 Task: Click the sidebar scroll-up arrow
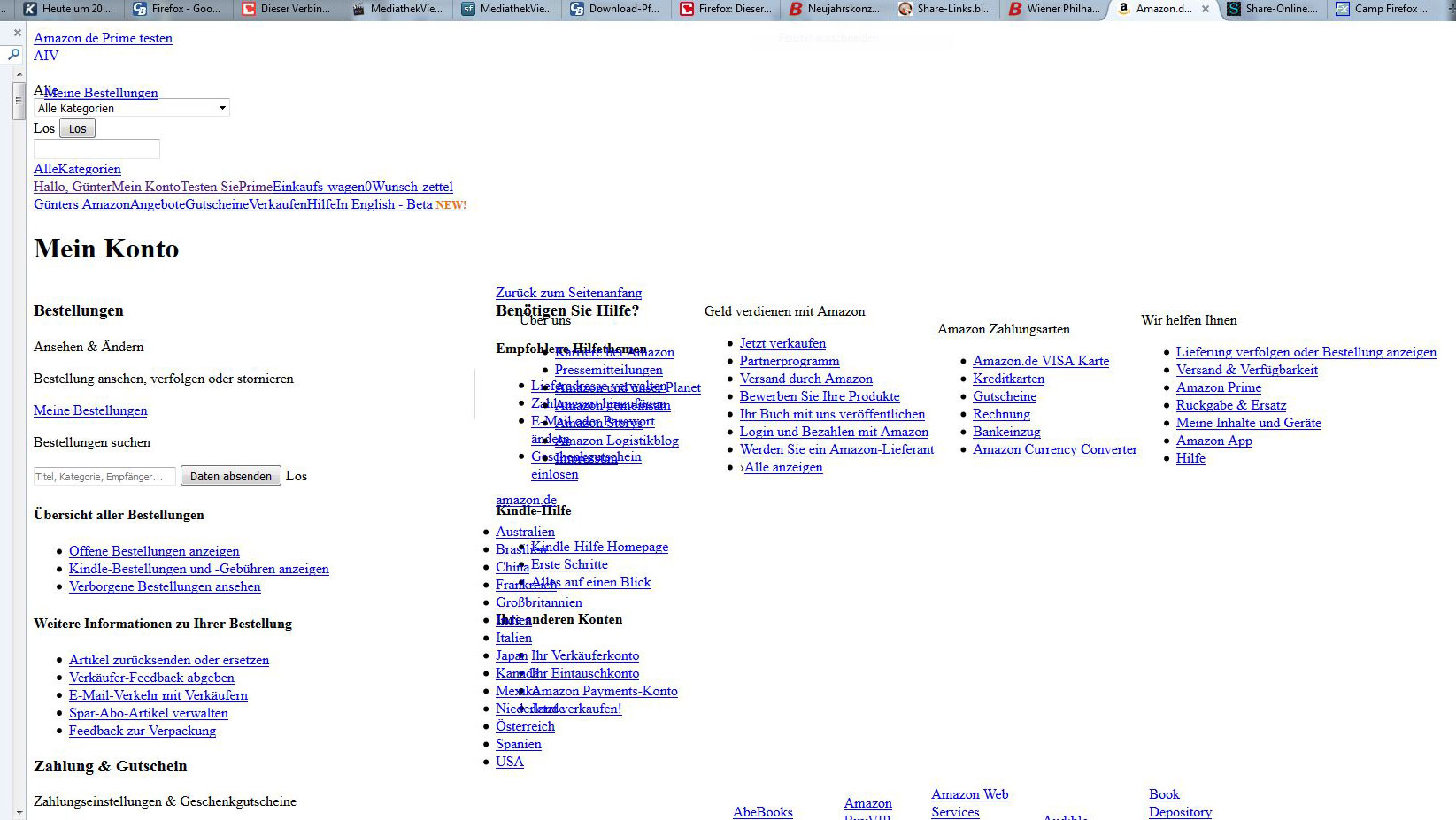click(x=19, y=74)
